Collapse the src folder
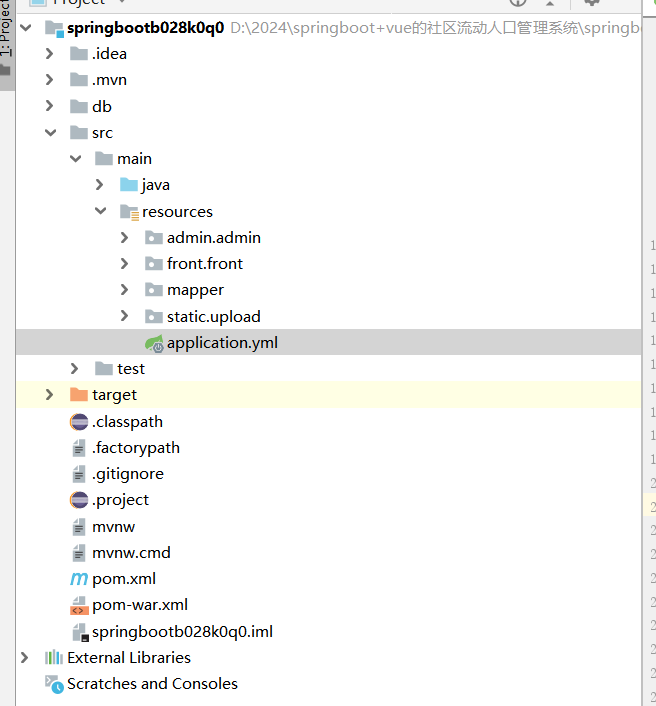656x706 pixels. coord(50,133)
